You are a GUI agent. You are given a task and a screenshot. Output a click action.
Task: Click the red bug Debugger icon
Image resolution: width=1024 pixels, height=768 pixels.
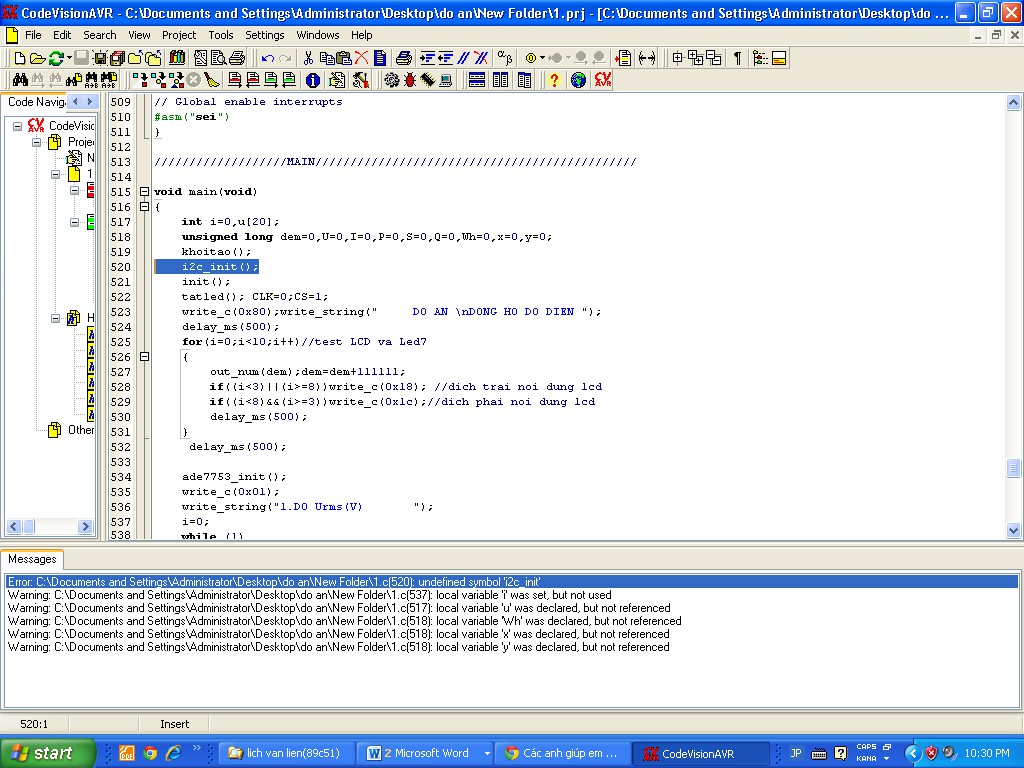(x=409, y=81)
